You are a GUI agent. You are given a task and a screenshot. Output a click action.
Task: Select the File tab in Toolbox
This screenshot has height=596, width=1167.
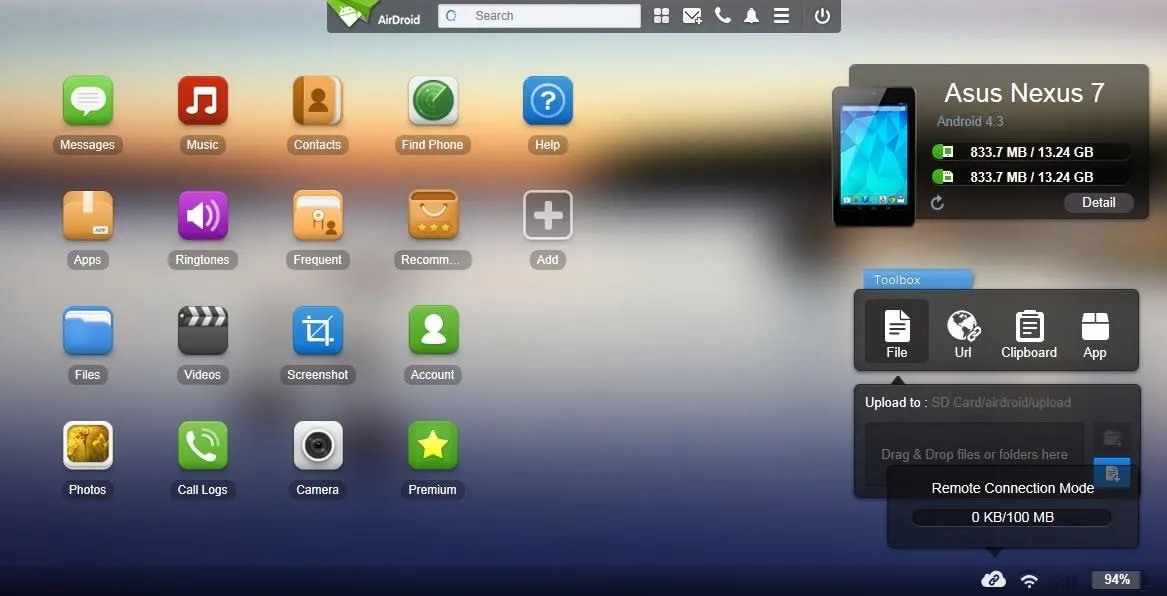pos(897,332)
